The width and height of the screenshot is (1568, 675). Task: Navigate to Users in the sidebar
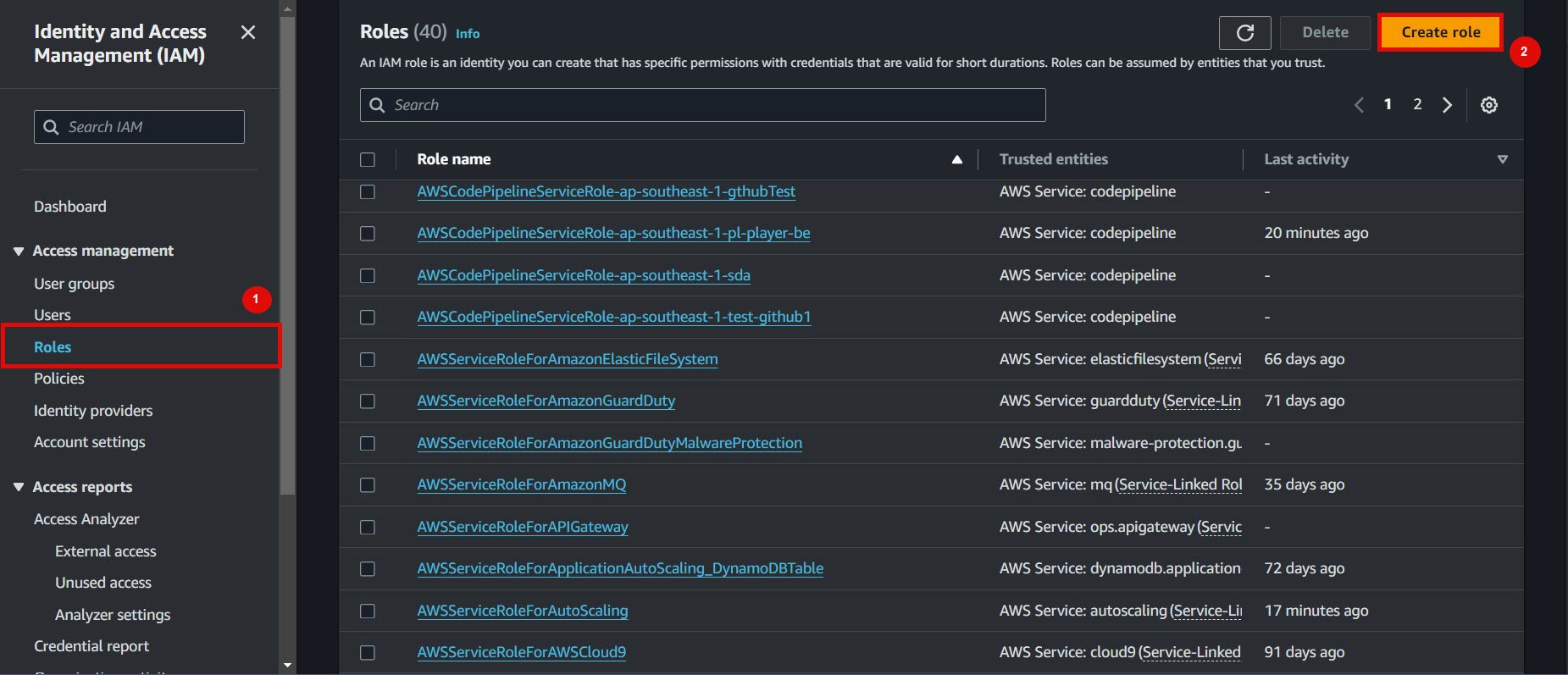pyautogui.click(x=53, y=315)
